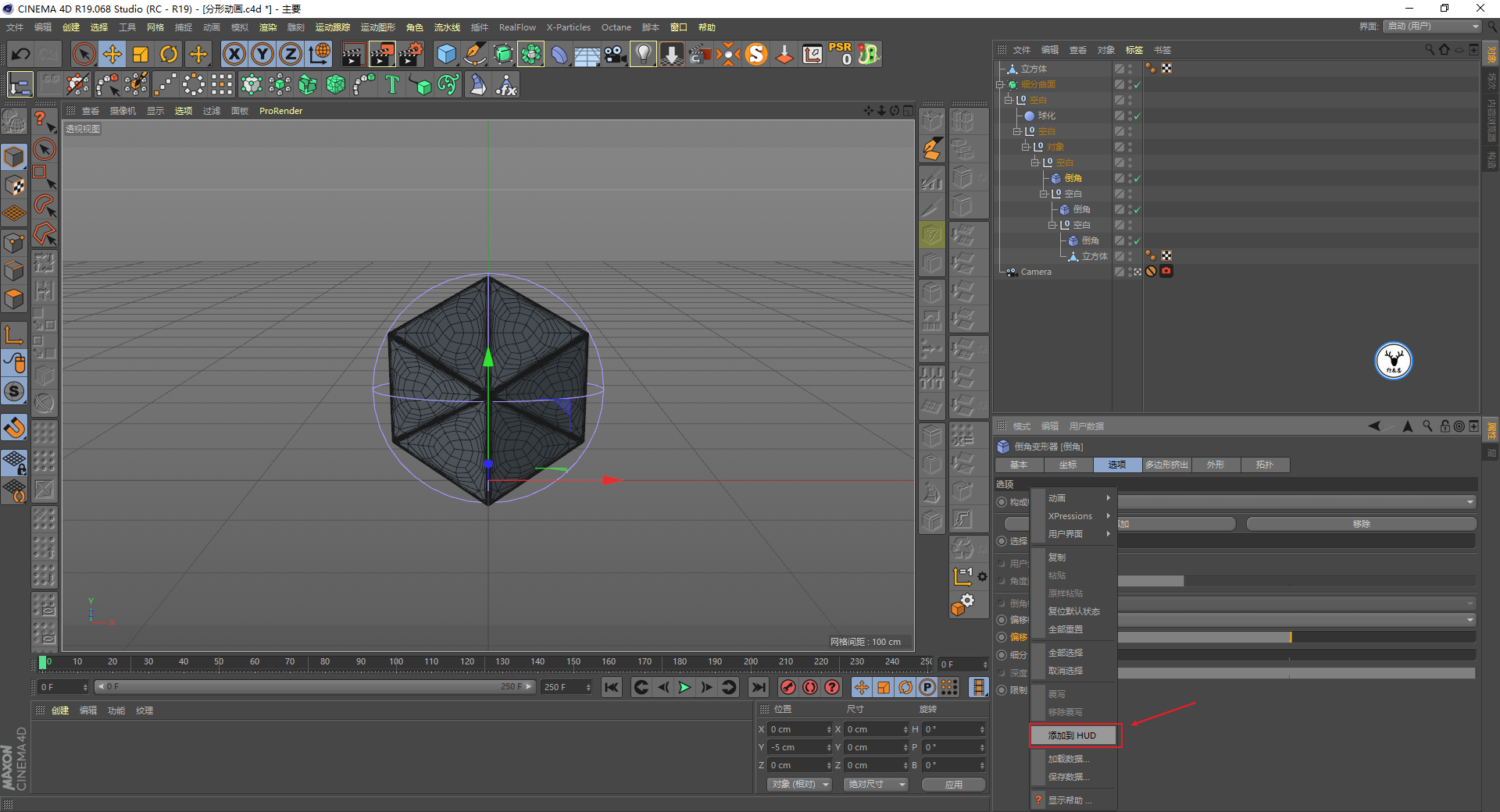Click the 应用 button
This screenshot has height=812, width=1500.
[x=953, y=784]
